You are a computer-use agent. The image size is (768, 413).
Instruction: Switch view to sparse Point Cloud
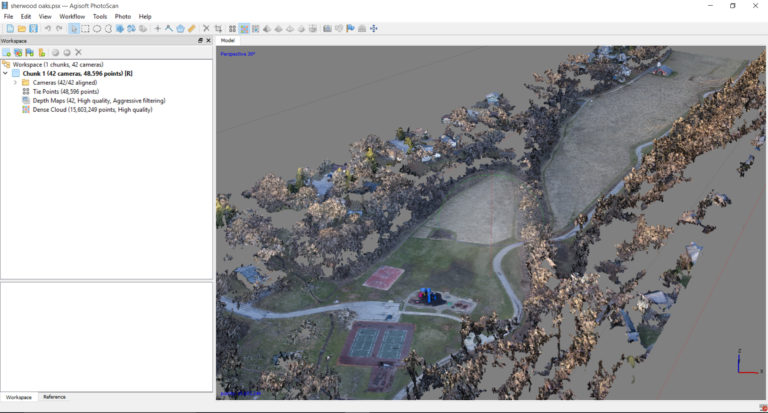click(233, 28)
